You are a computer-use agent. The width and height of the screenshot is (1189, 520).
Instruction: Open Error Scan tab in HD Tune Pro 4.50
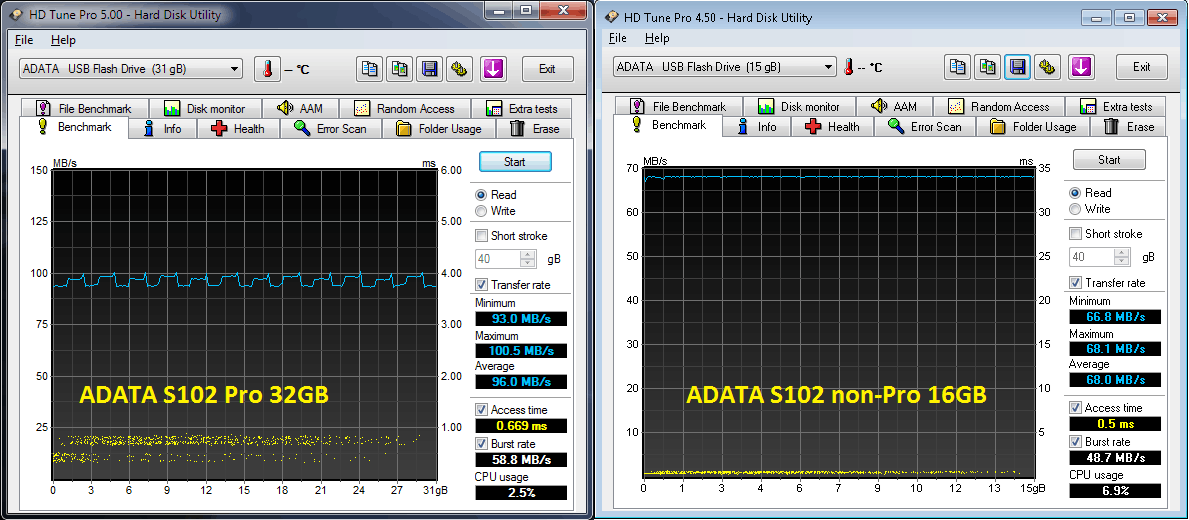point(926,127)
